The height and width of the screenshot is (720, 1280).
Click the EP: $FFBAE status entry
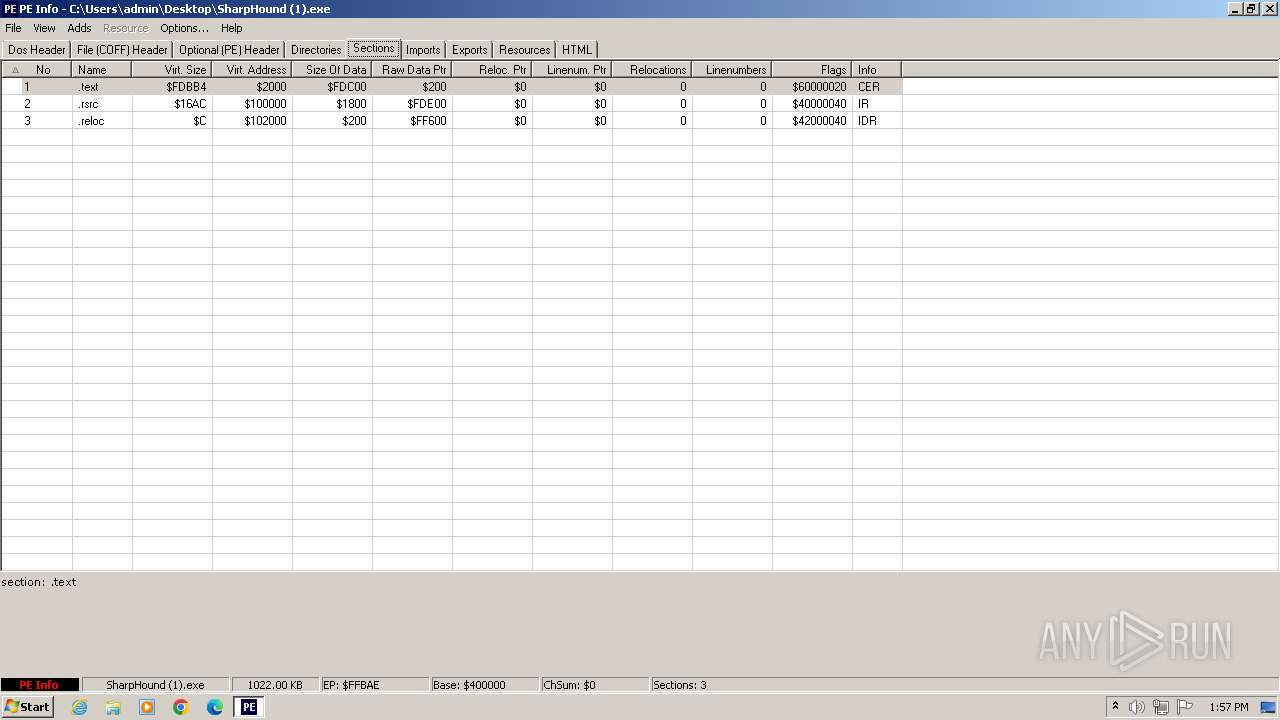click(x=375, y=685)
